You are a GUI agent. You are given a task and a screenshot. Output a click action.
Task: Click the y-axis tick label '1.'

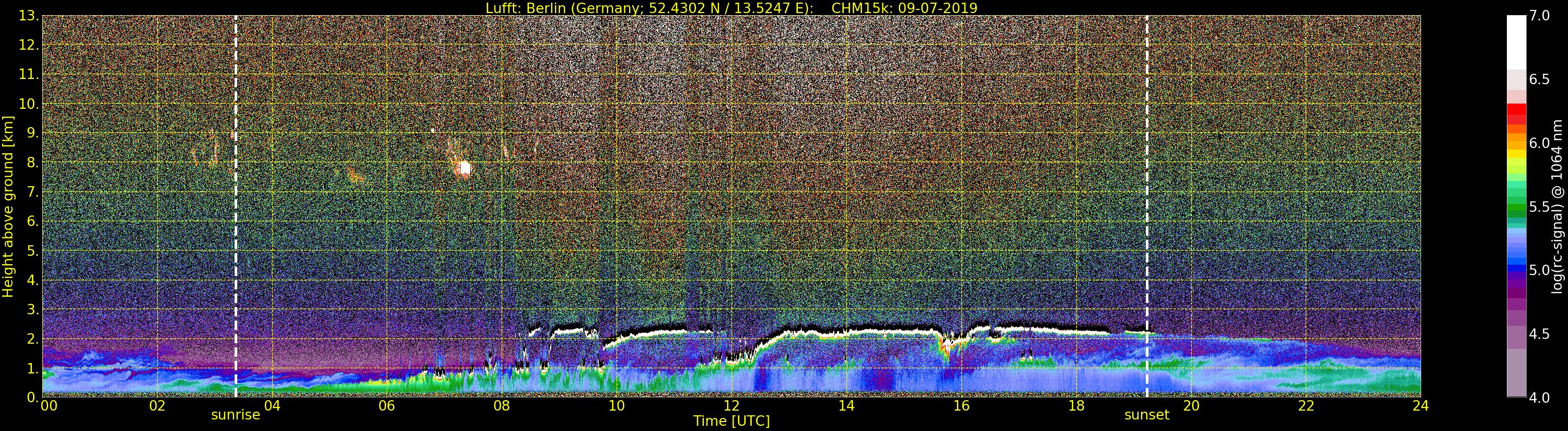[x=33, y=368]
